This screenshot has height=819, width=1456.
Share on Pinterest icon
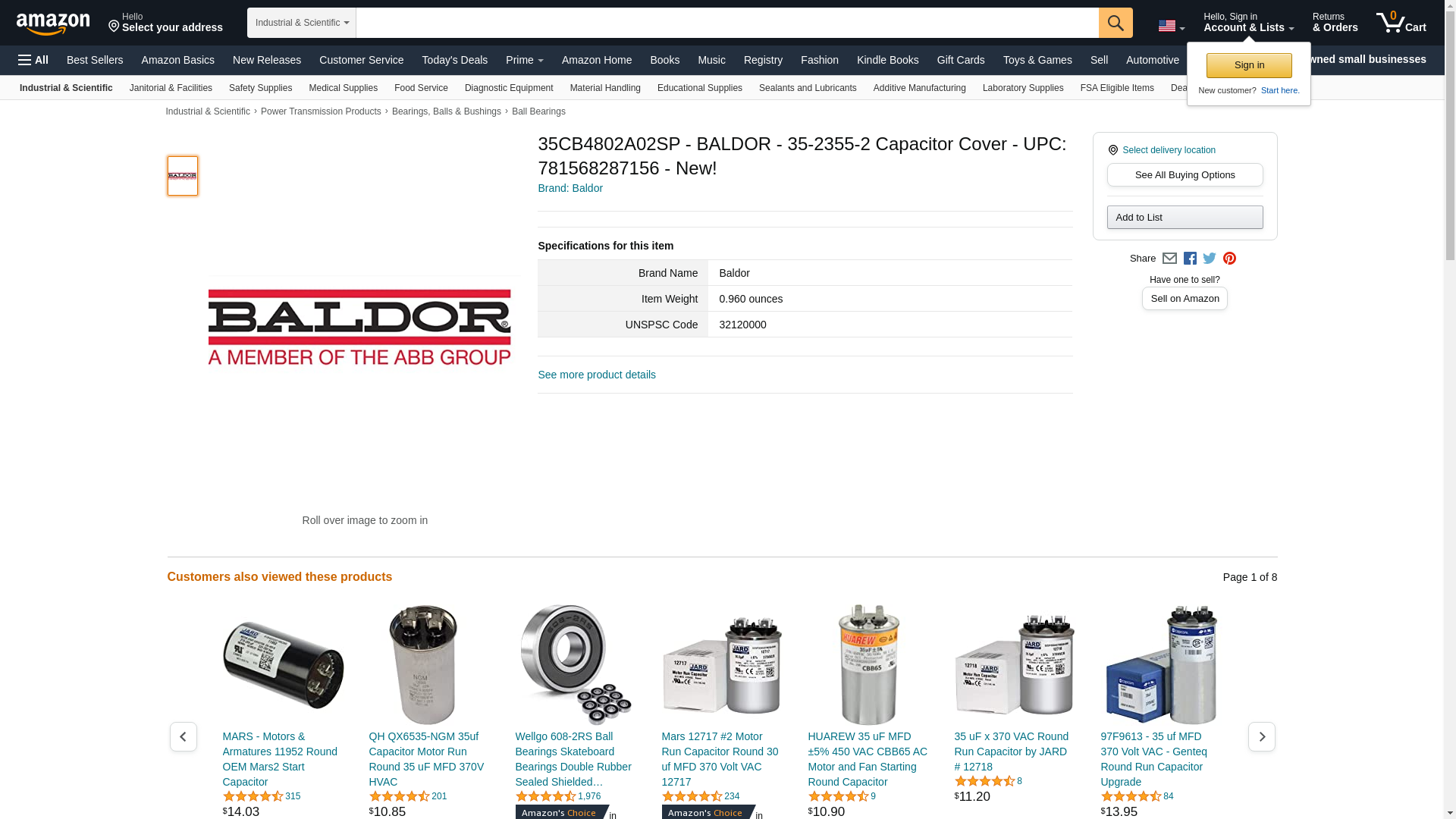pos(1229,259)
